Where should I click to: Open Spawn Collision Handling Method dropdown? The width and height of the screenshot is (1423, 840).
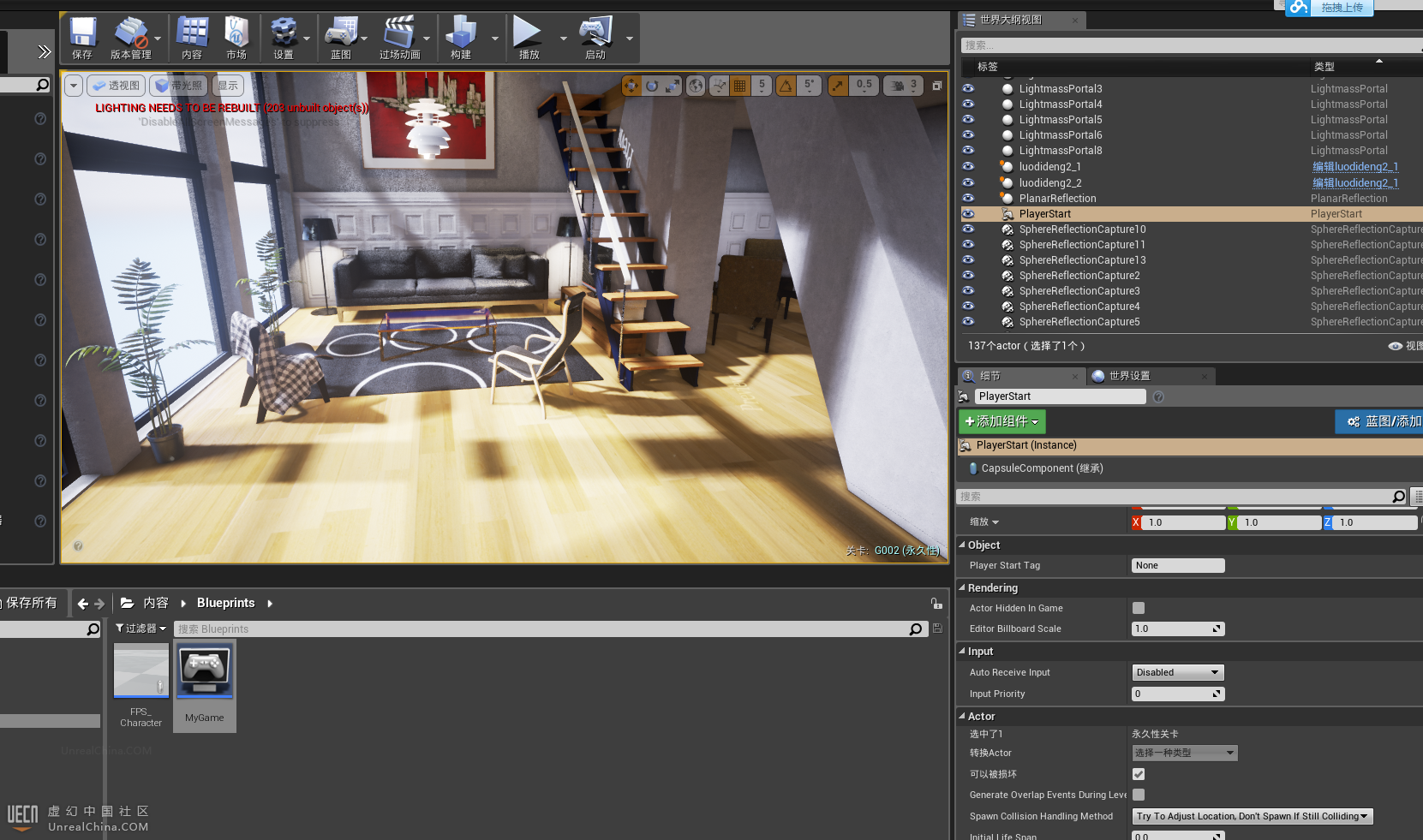click(1252, 816)
